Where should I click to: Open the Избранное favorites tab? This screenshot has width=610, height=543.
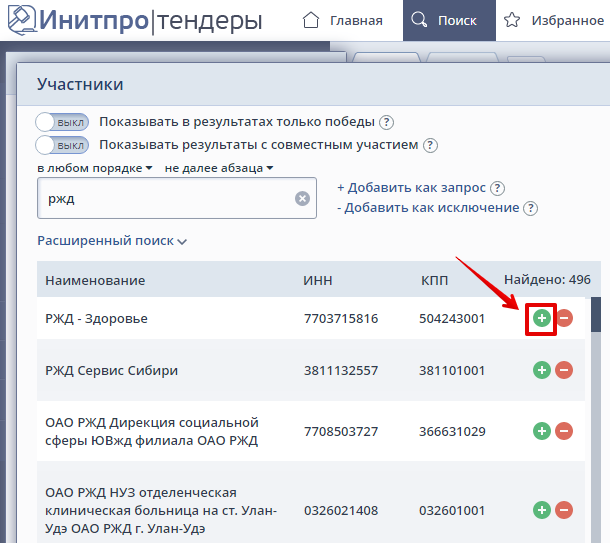(x=554, y=20)
